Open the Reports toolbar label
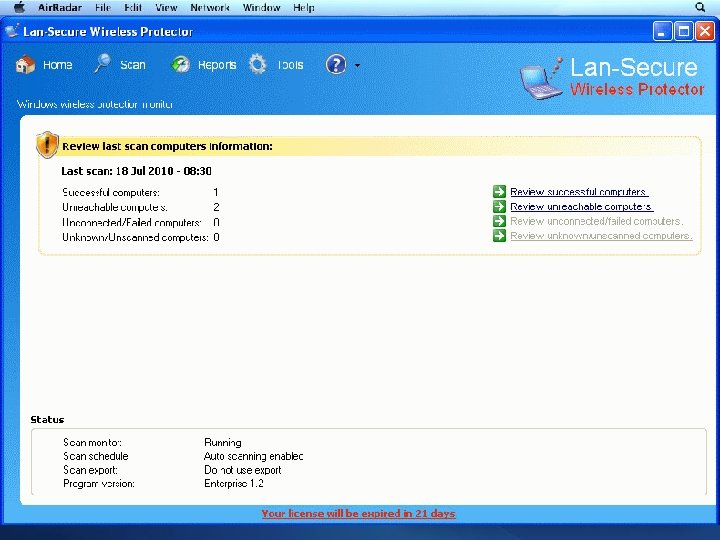720x540 pixels. [x=217, y=65]
